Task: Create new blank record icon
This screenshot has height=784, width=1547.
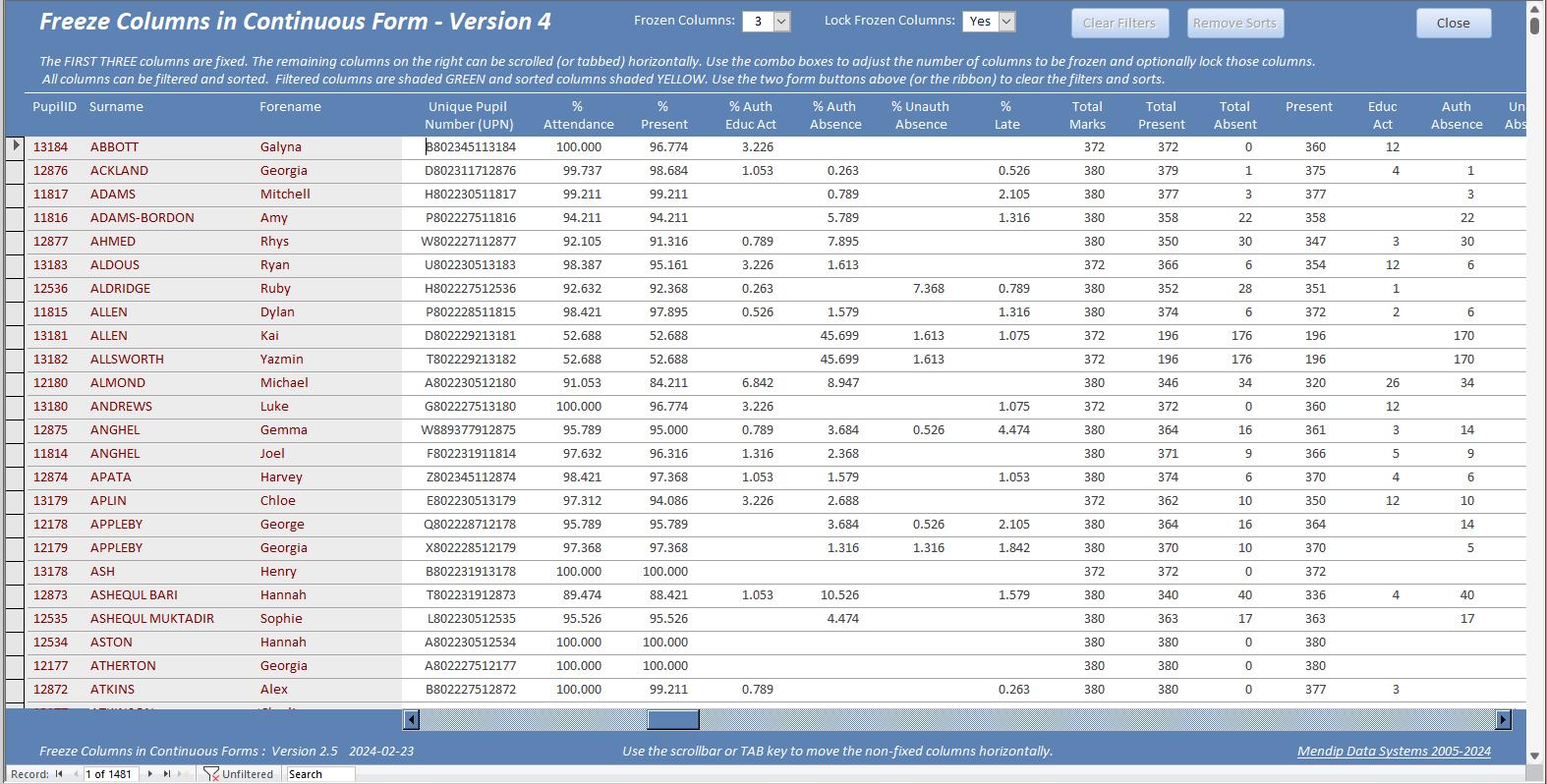Action: pyautogui.click(x=183, y=774)
